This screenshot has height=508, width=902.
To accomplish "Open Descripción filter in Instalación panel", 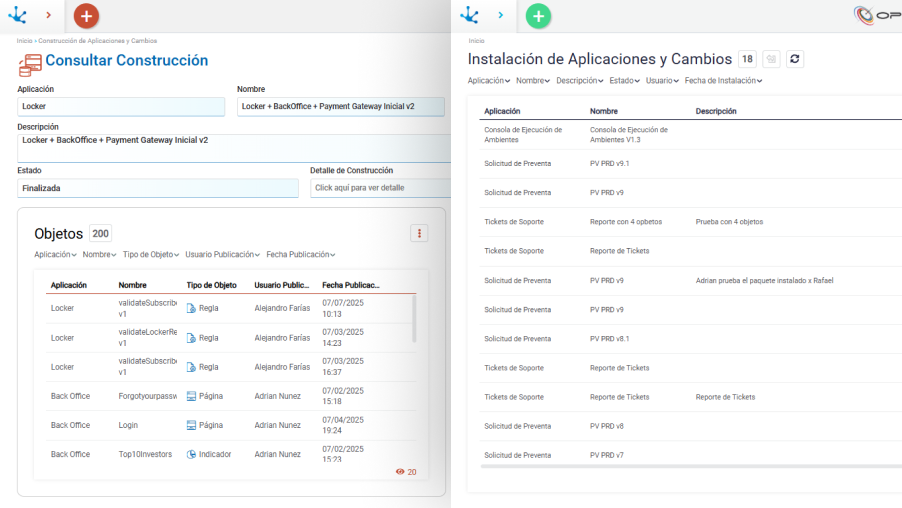I will pos(579,81).
